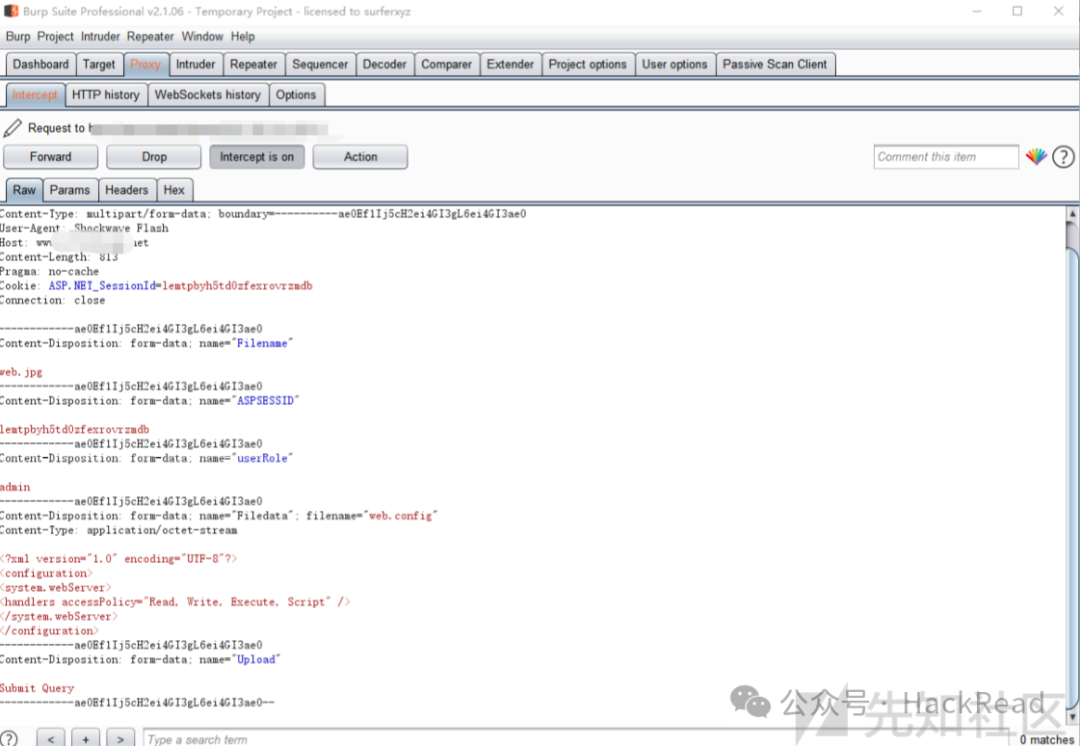Switch to the Intruder tool tab
This screenshot has height=746, width=1080.
pyautogui.click(x=196, y=64)
